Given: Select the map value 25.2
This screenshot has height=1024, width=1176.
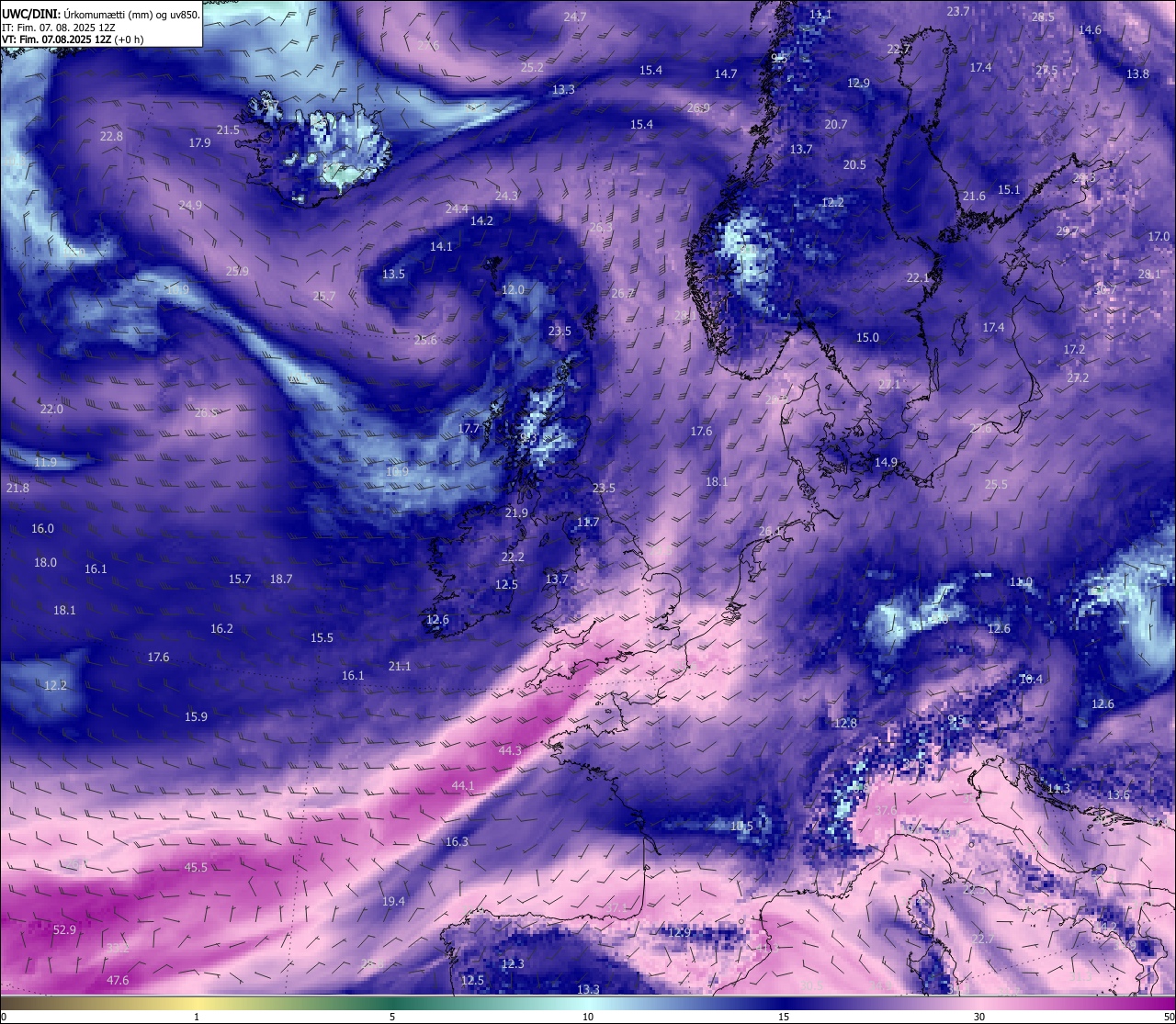Looking at the screenshot, I should point(532,67).
